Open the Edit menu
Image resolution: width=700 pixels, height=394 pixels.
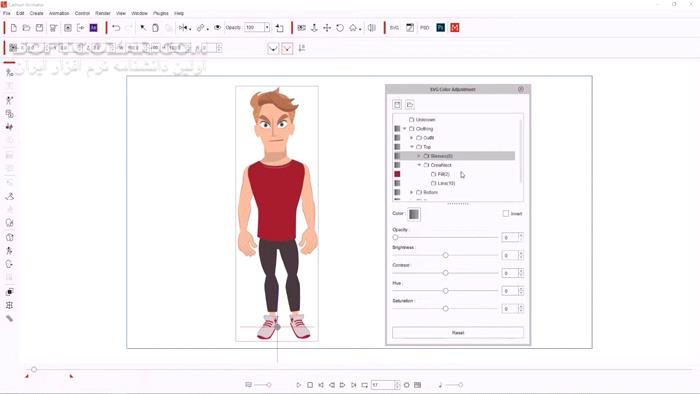20,13
